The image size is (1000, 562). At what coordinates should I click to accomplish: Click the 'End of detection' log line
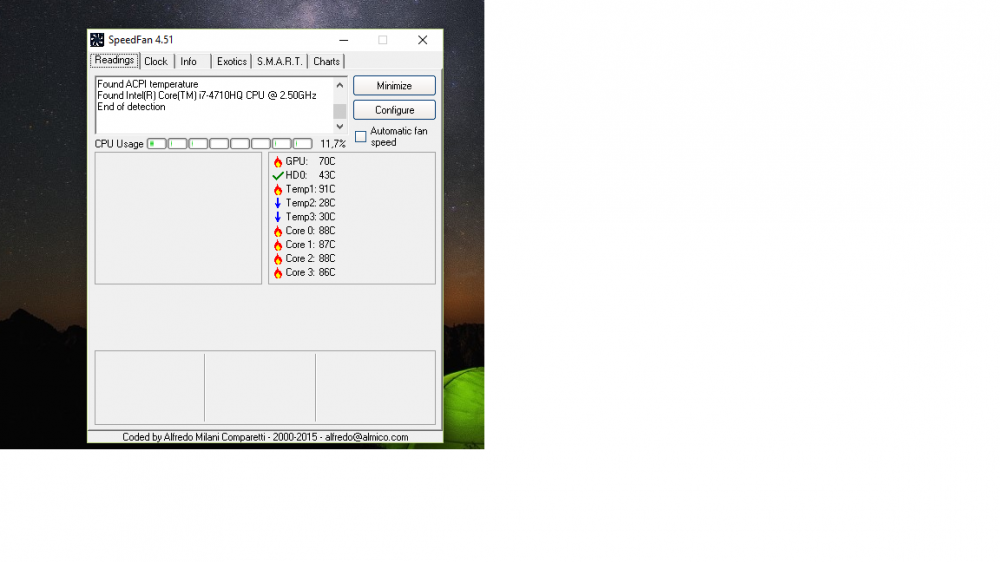pos(131,107)
